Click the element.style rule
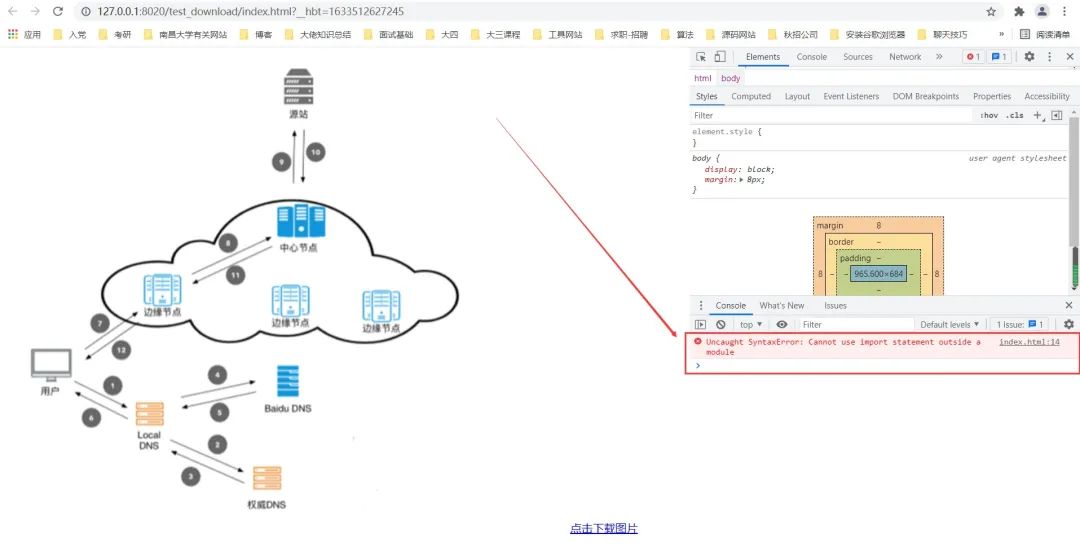The image size is (1080, 547). [727, 132]
